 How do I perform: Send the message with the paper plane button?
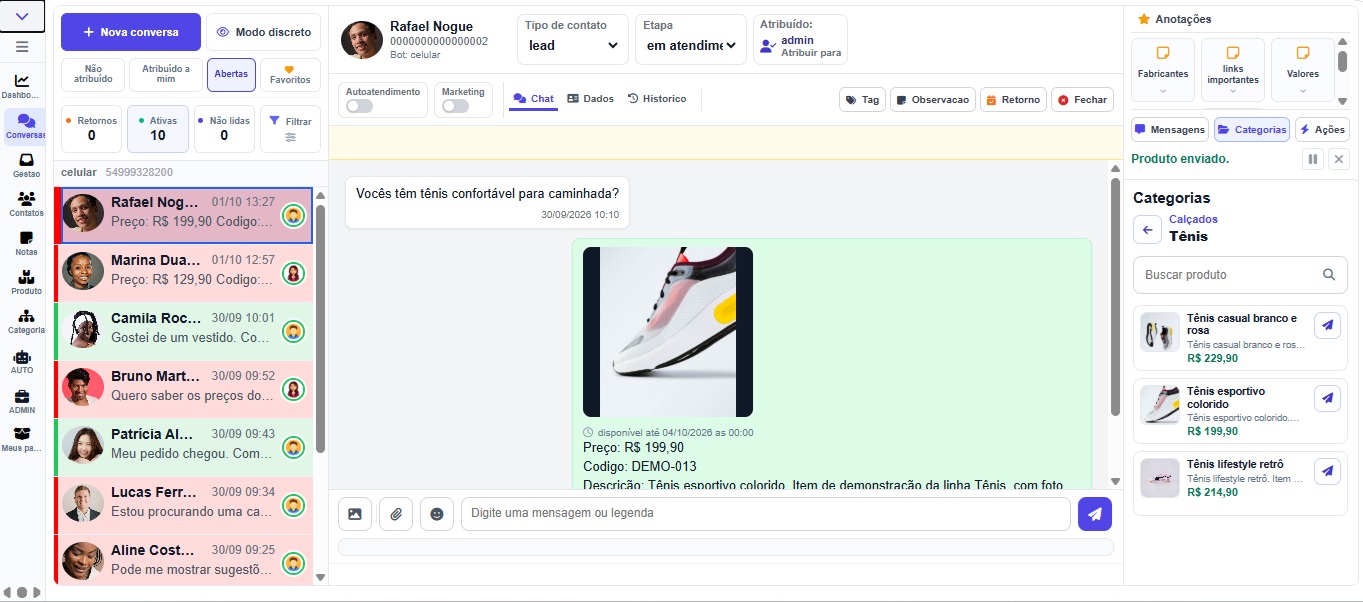(x=1095, y=514)
